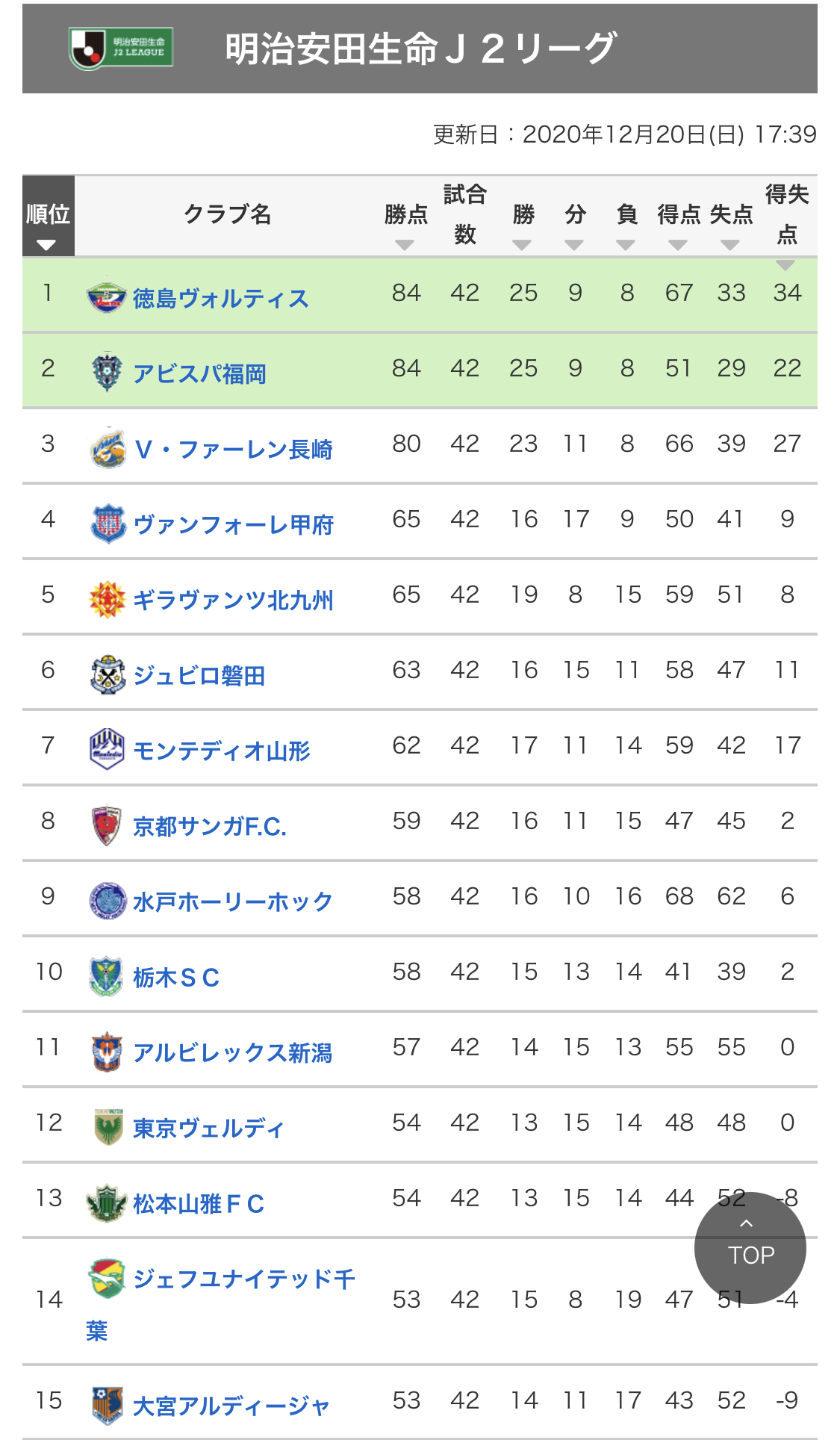Image resolution: width=840 pixels, height=1440 pixels.
Task: Click the Giravanz Kitakyushu club crest
Action: pyautogui.click(x=107, y=599)
